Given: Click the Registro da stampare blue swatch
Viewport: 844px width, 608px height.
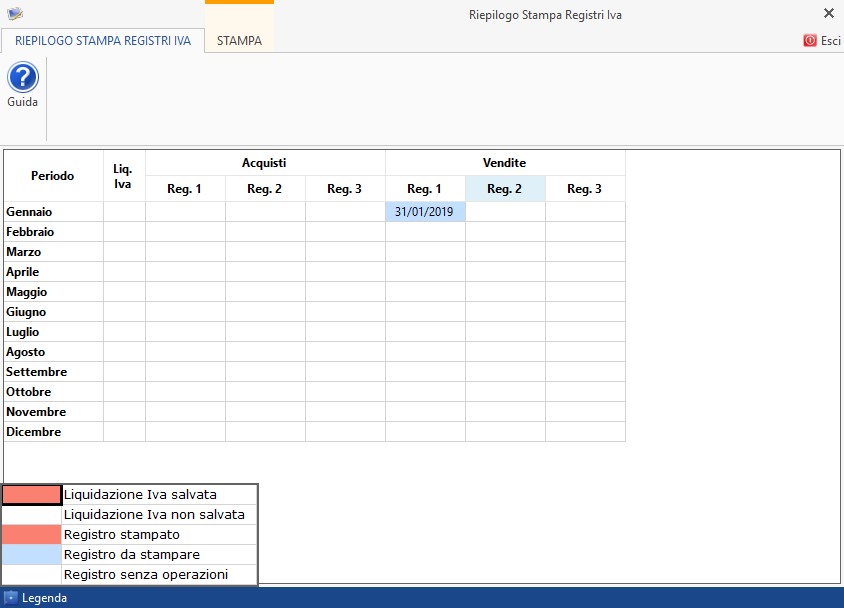Looking at the screenshot, I should 32,554.
